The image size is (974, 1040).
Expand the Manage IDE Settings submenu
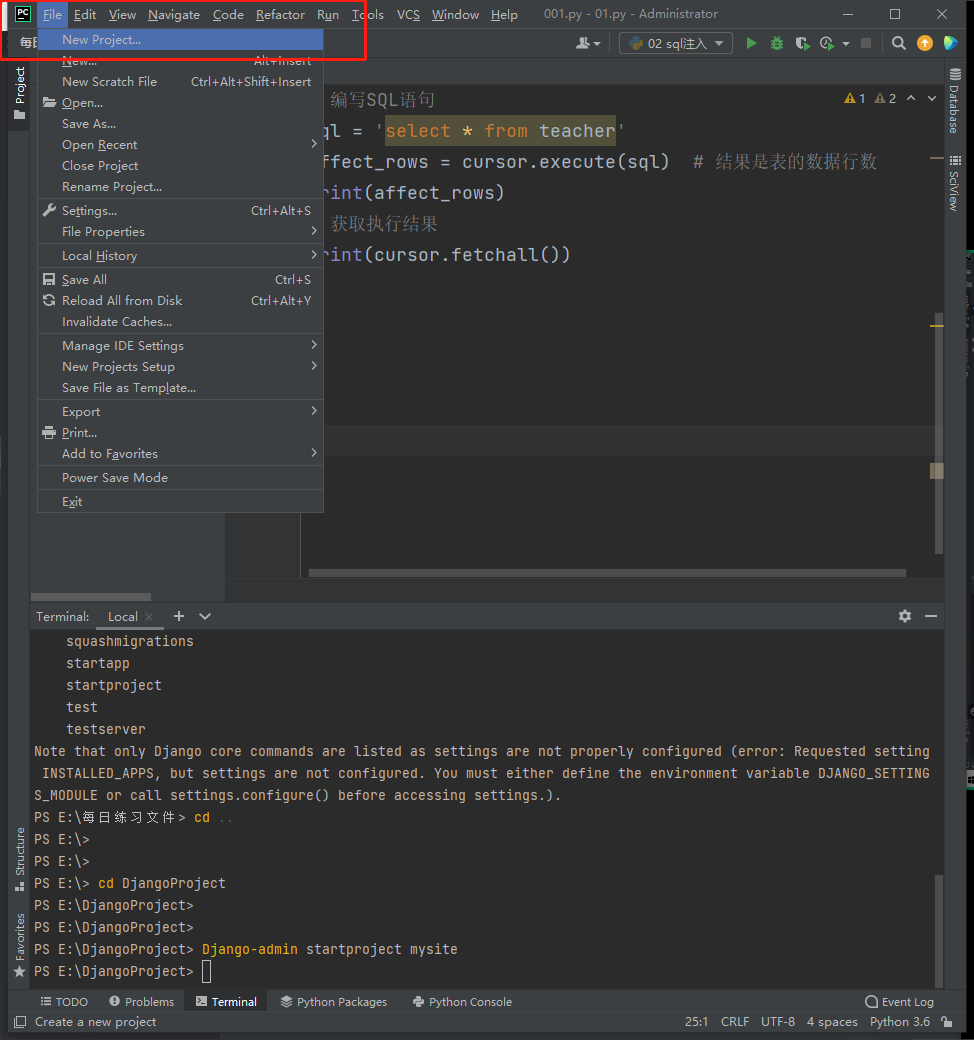[180, 346]
